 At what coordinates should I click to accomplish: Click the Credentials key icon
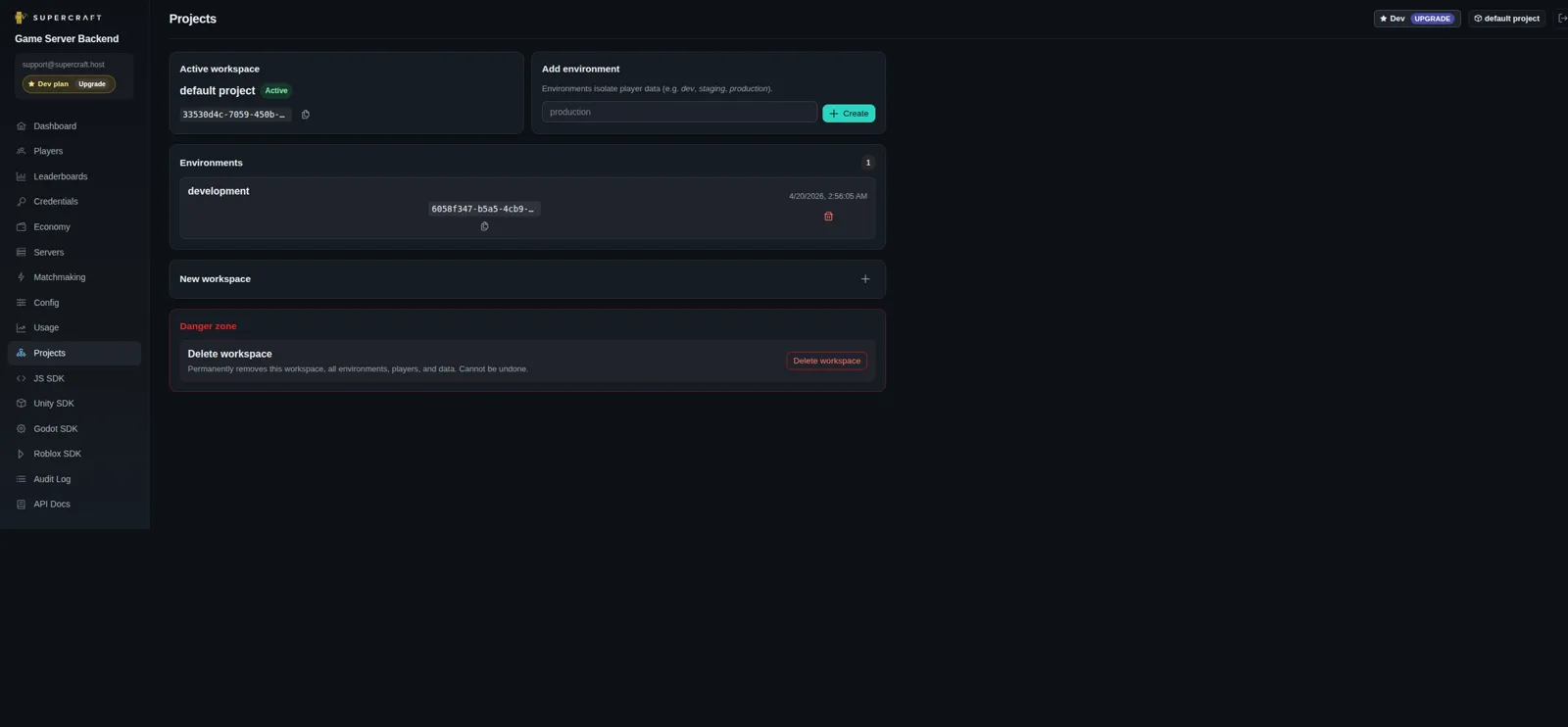[x=21, y=202]
